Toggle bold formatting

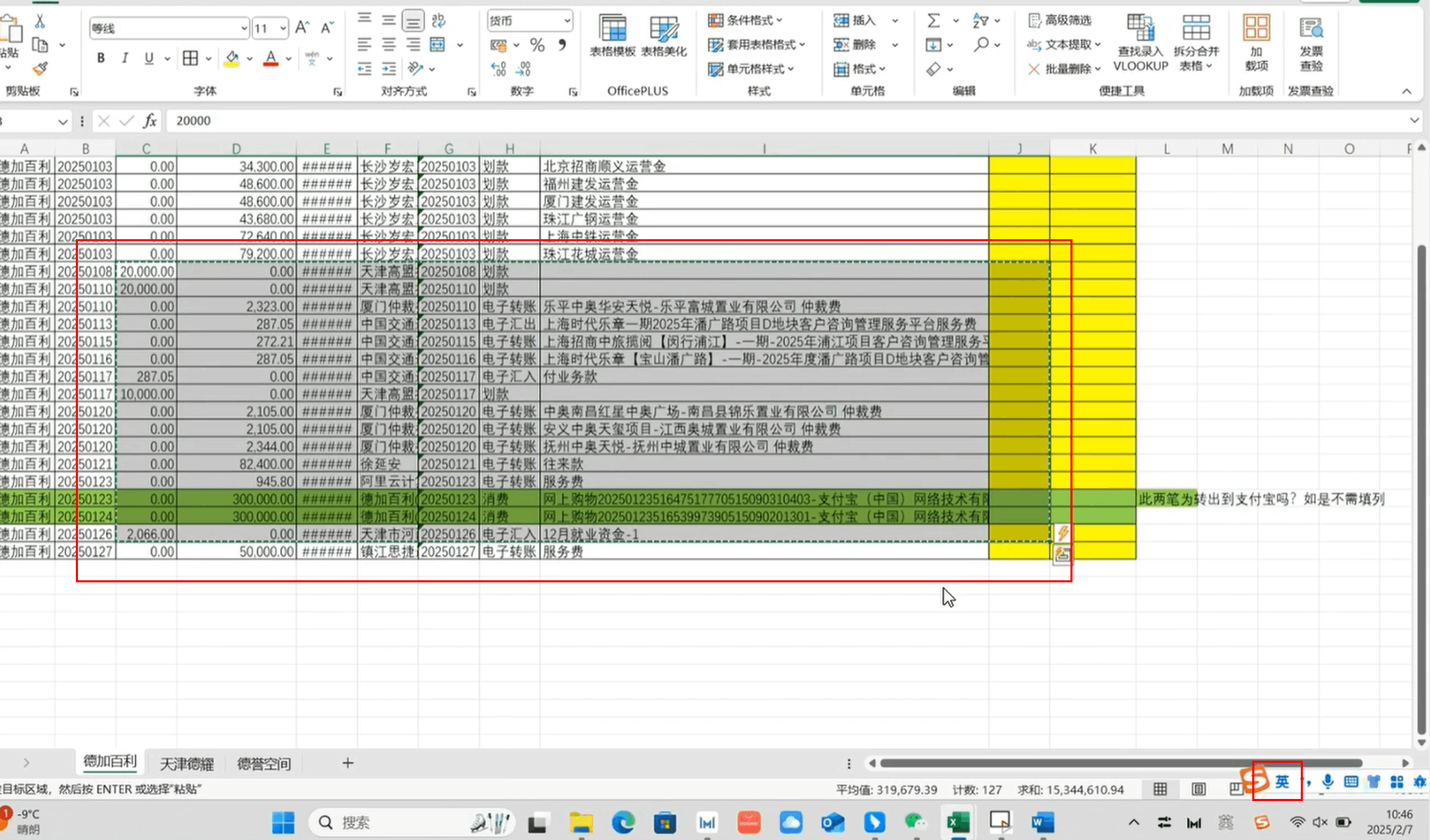(100, 58)
